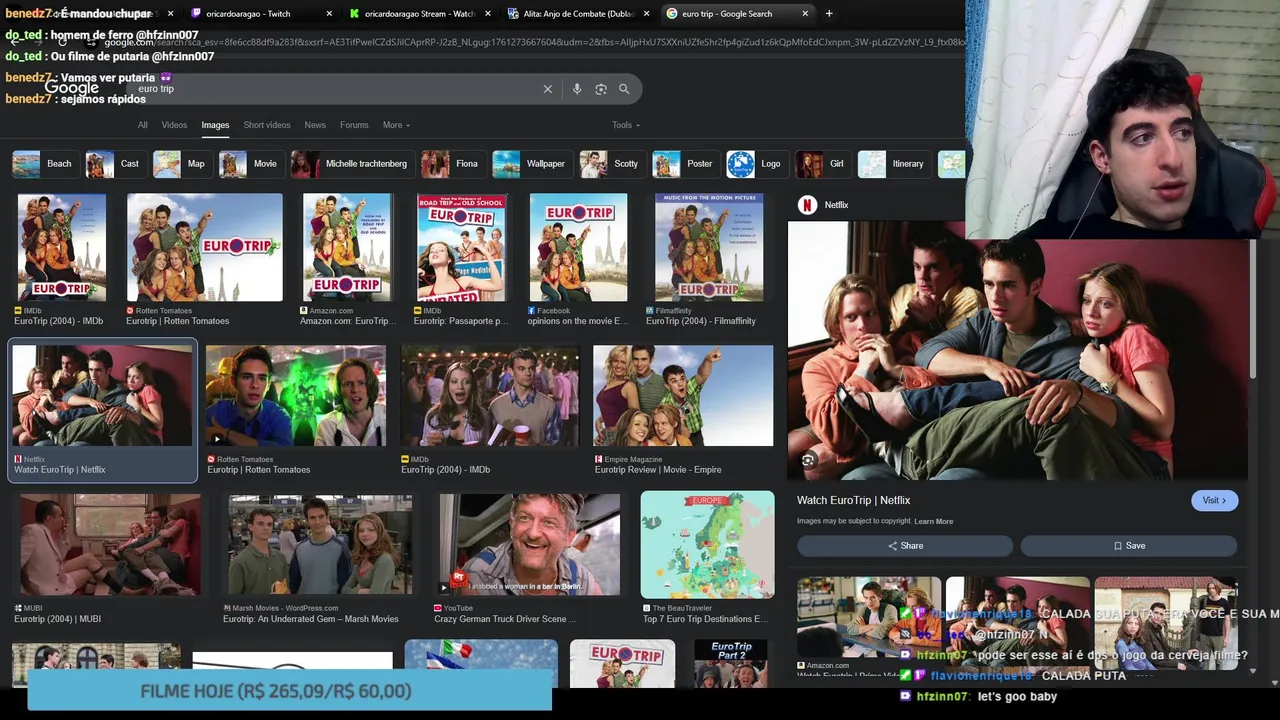Open Marsh Movies Underrated Gem thumbnail
The width and height of the screenshot is (1280, 720).
pos(320,545)
